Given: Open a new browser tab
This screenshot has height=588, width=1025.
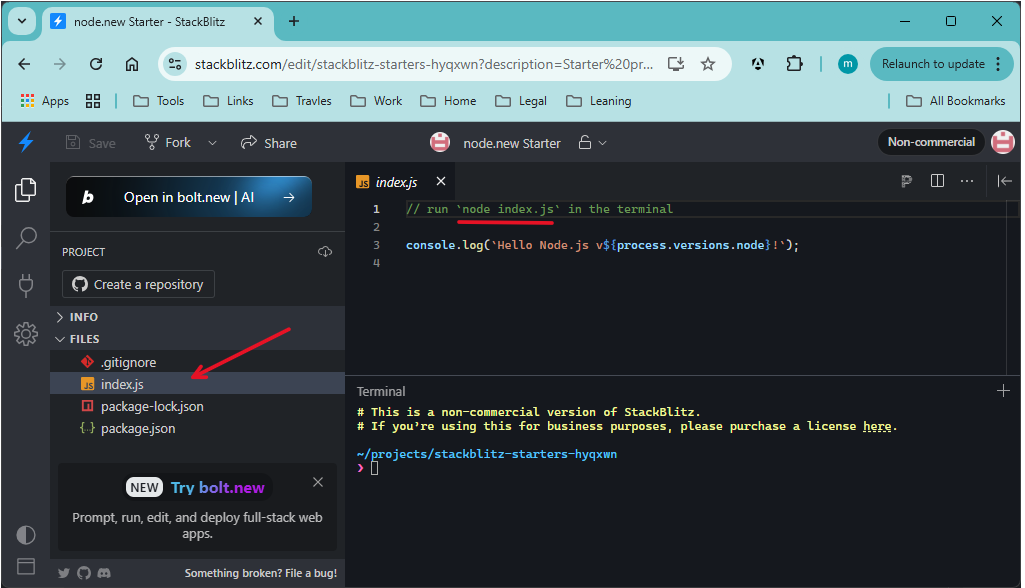Looking at the screenshot, I should (x=294, y=22).
